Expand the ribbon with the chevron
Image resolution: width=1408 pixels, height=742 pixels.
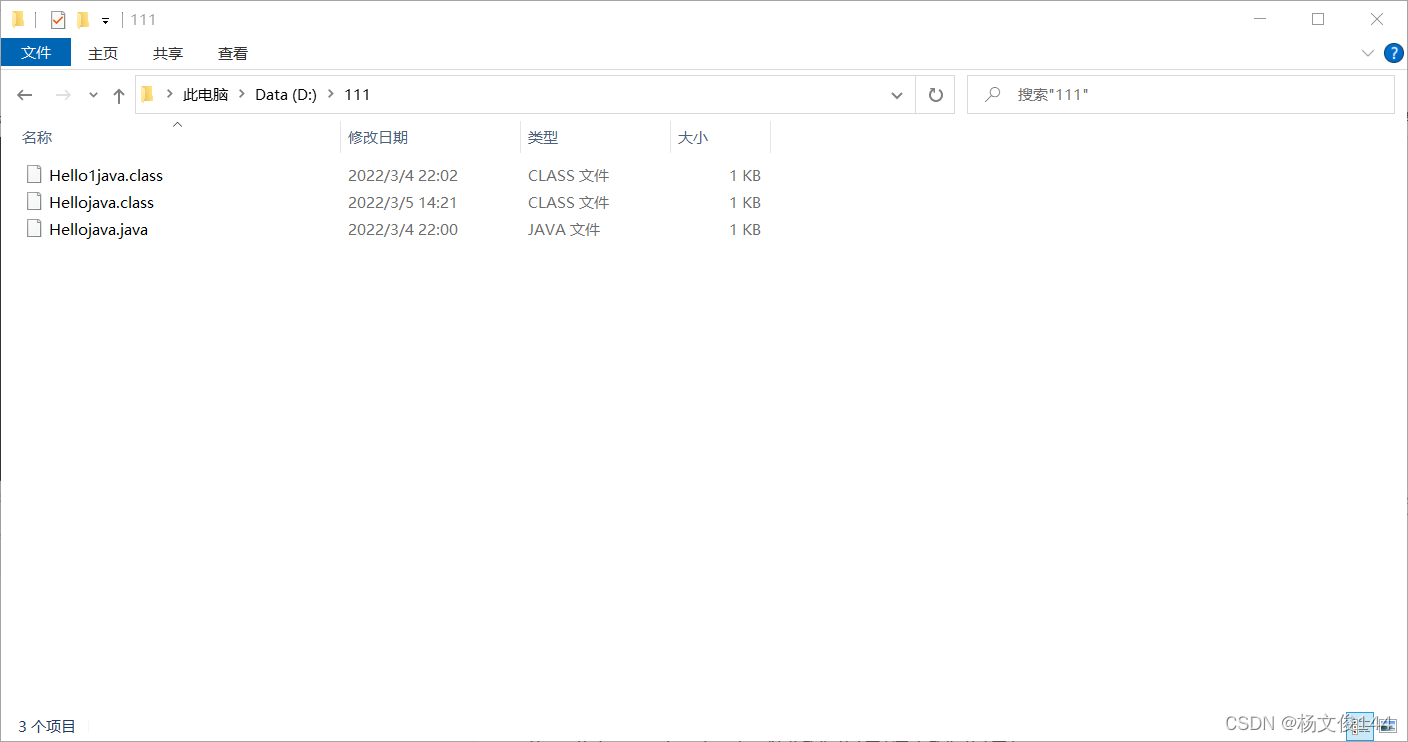click(x=1367, y=53)
